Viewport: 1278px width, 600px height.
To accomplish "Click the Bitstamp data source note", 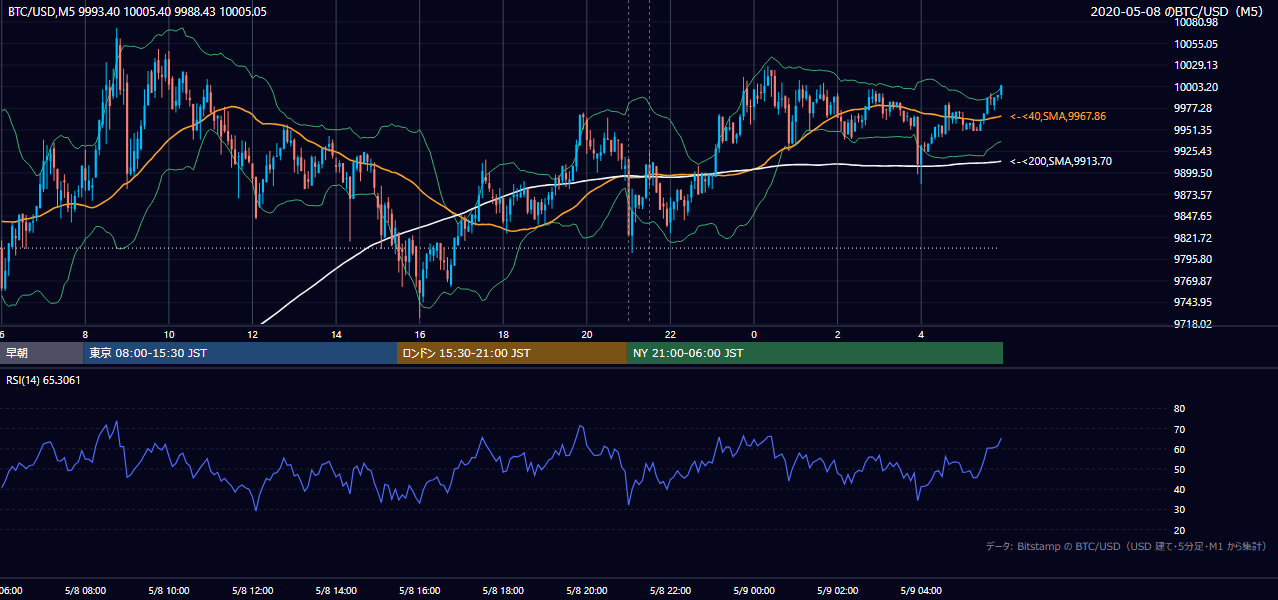I will point(1126,547).
